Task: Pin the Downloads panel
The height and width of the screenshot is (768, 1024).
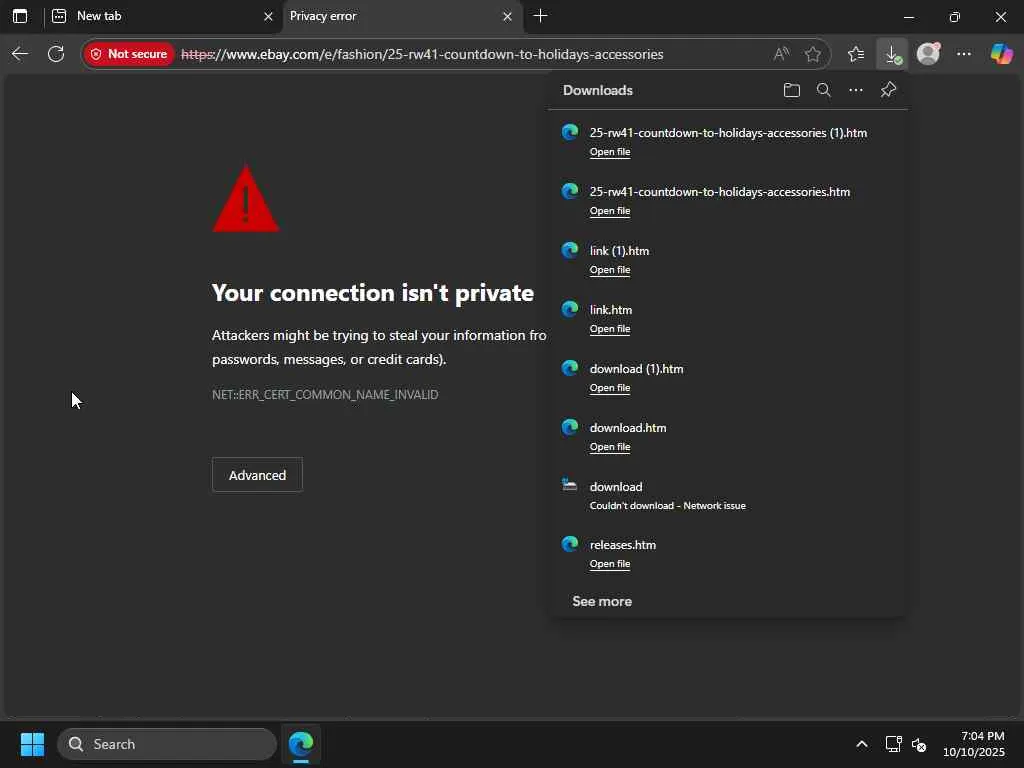Action: point(888,90)
